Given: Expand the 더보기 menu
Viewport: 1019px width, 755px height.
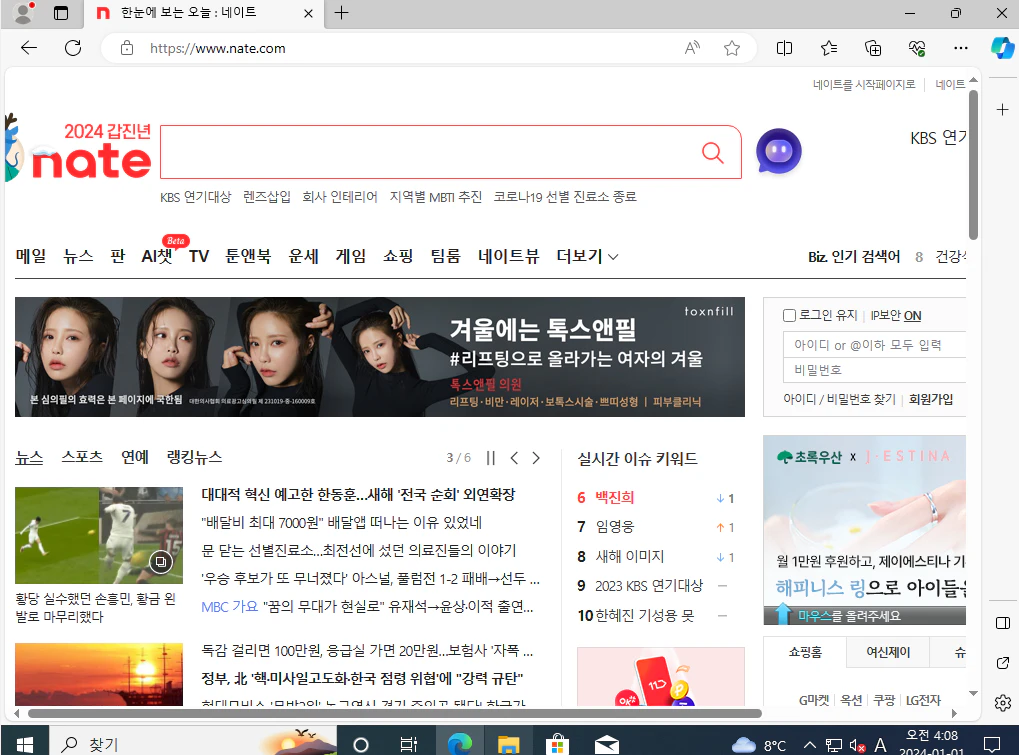Looking at the screenshot, I should [587, 257].
